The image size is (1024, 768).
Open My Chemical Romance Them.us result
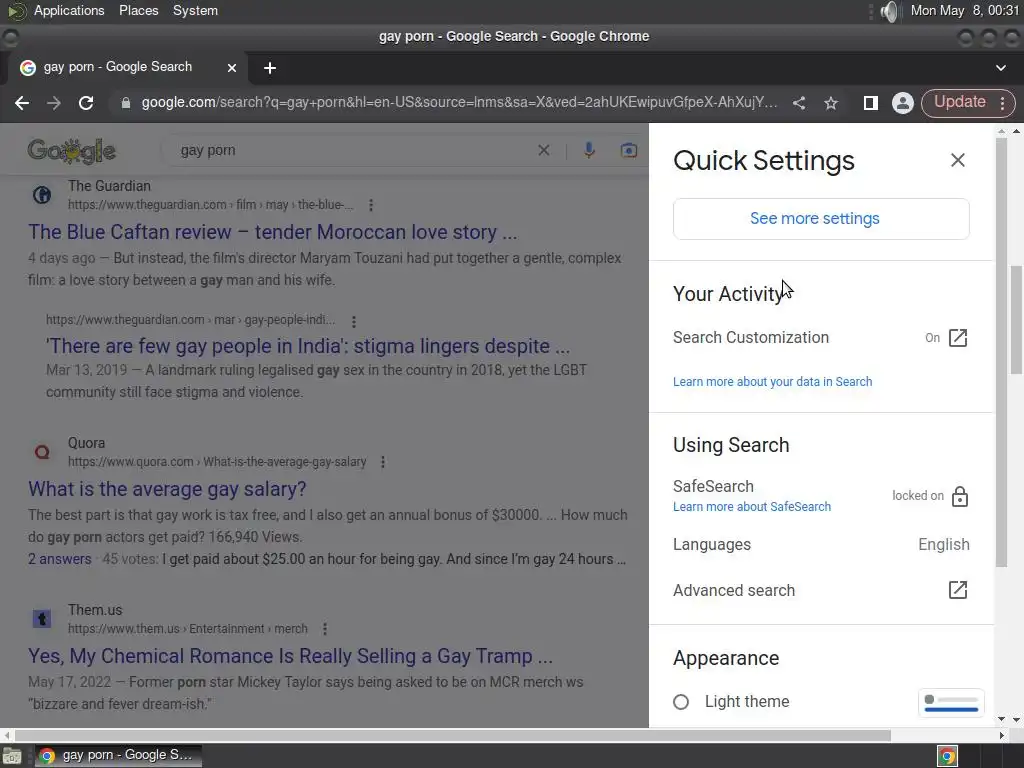(291, 656)
